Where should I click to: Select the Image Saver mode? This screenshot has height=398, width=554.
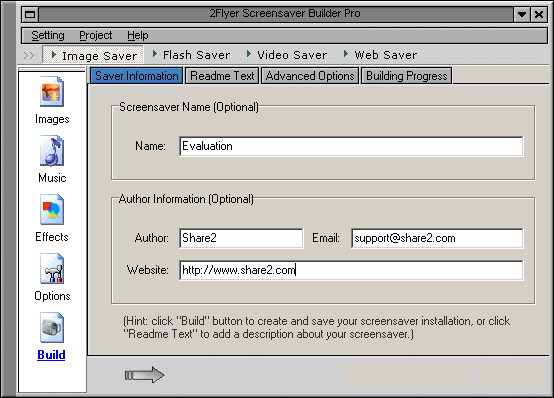[93, 55]
